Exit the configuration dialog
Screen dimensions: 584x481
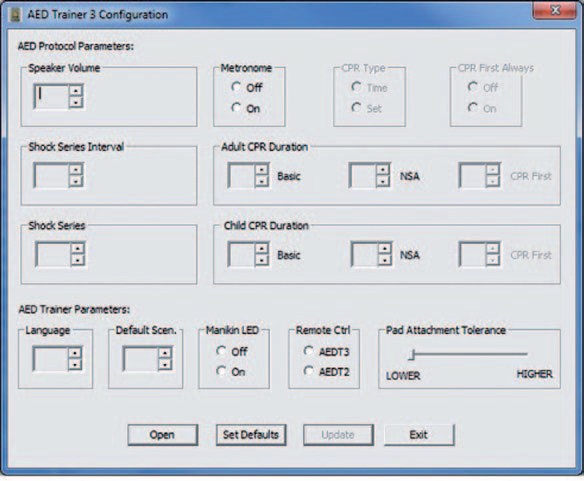pos(419,435)
